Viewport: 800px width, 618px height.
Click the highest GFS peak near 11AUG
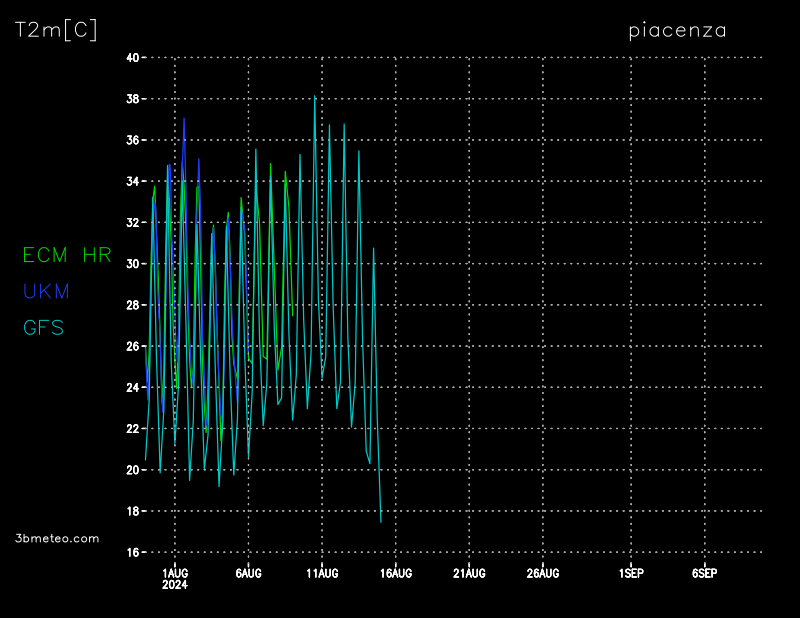315,96
